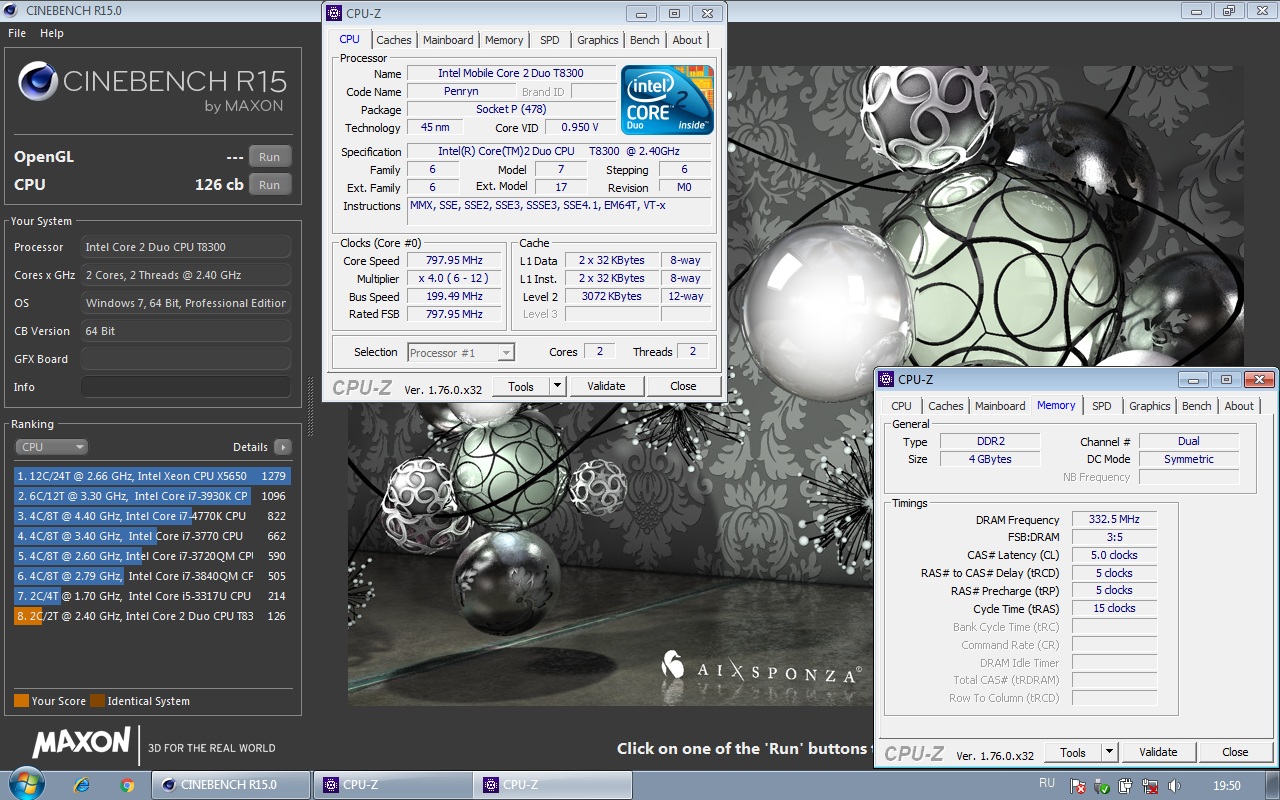Select Core i7-3840QM ranking row
The image size is (1280, 800).
coord(152,576)
